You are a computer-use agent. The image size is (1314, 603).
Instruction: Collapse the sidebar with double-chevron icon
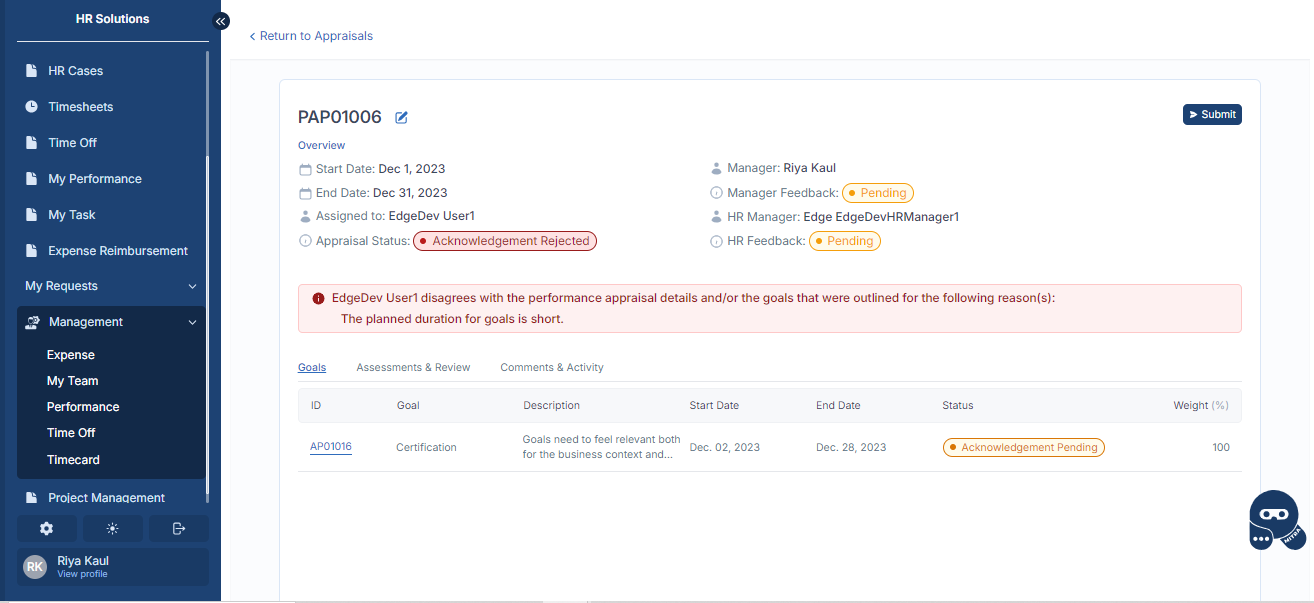[222, 21]
